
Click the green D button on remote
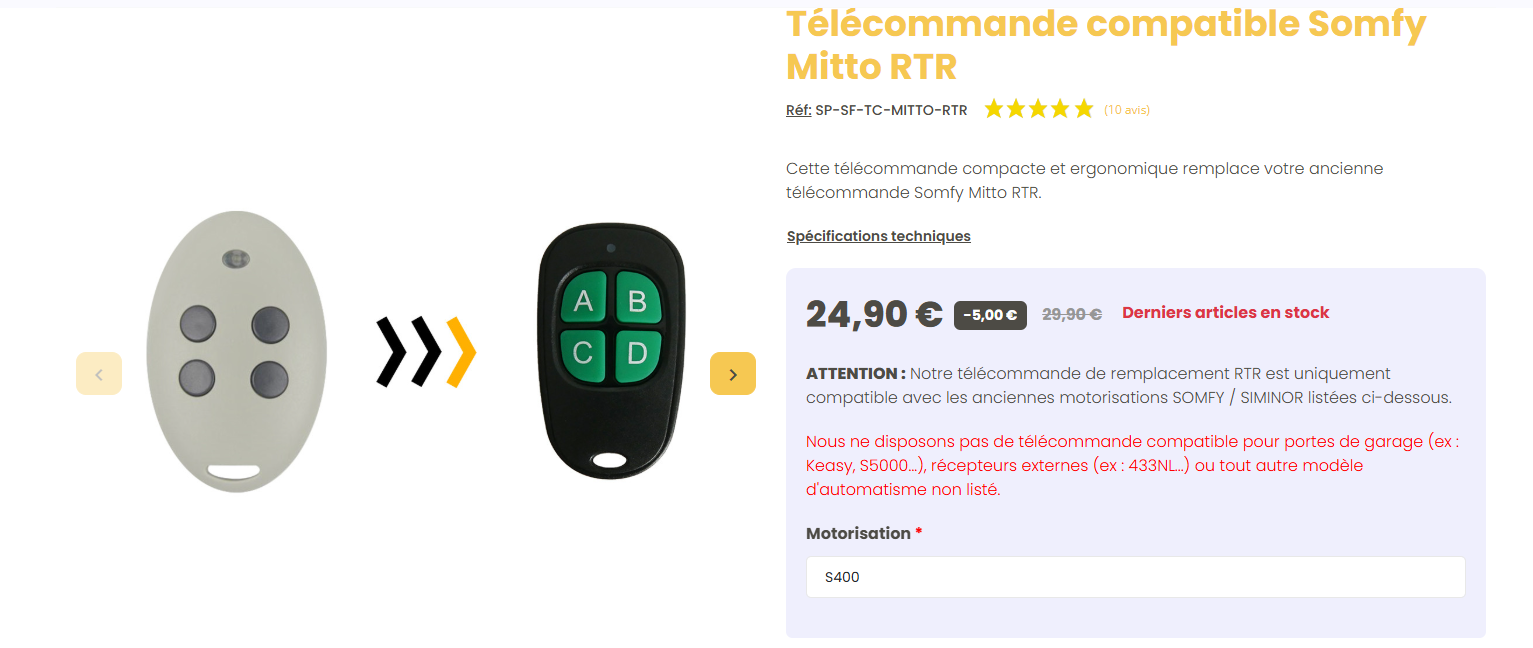click(637, 352)
